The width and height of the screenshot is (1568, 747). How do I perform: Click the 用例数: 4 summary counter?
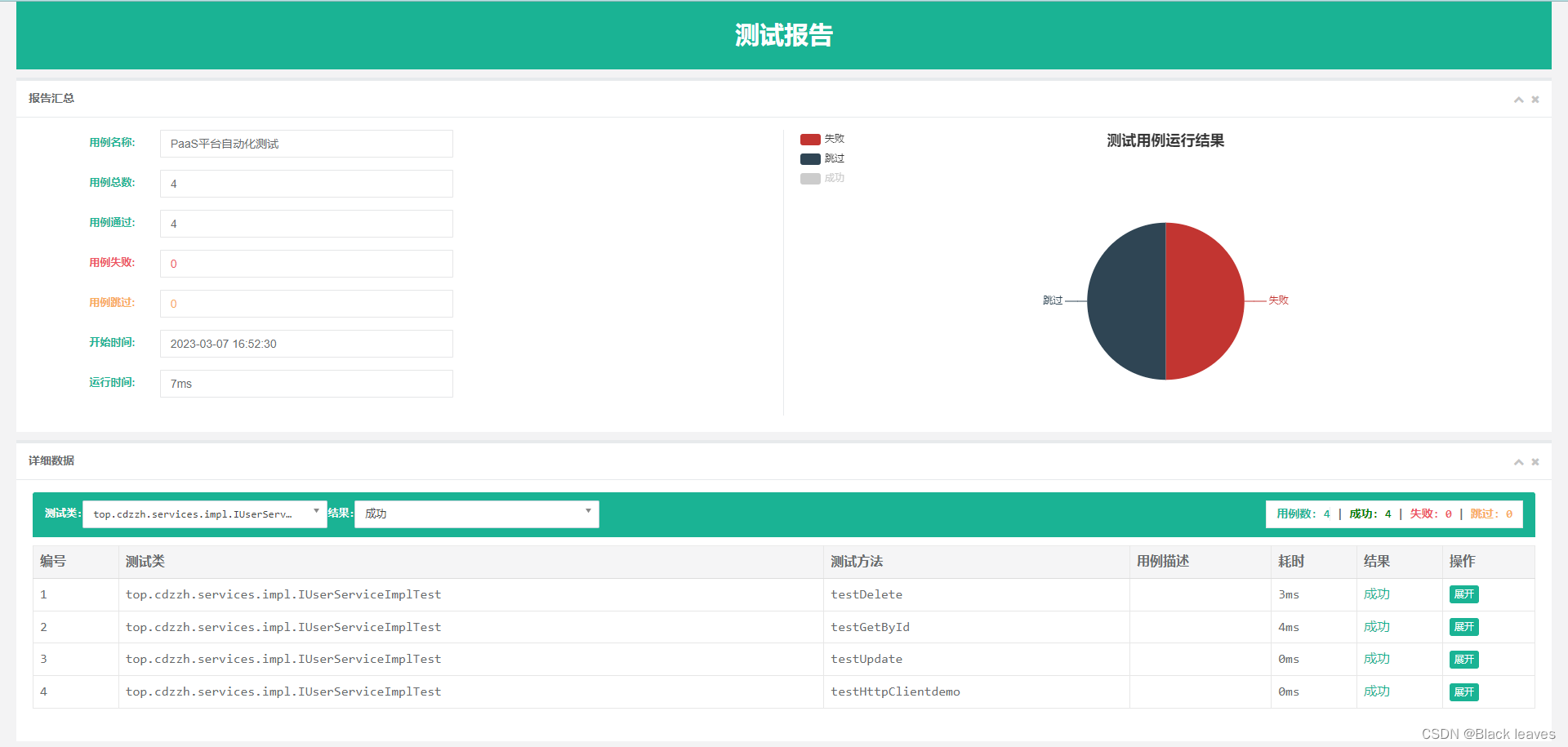pyautogui.click(x=1303, y=514)
